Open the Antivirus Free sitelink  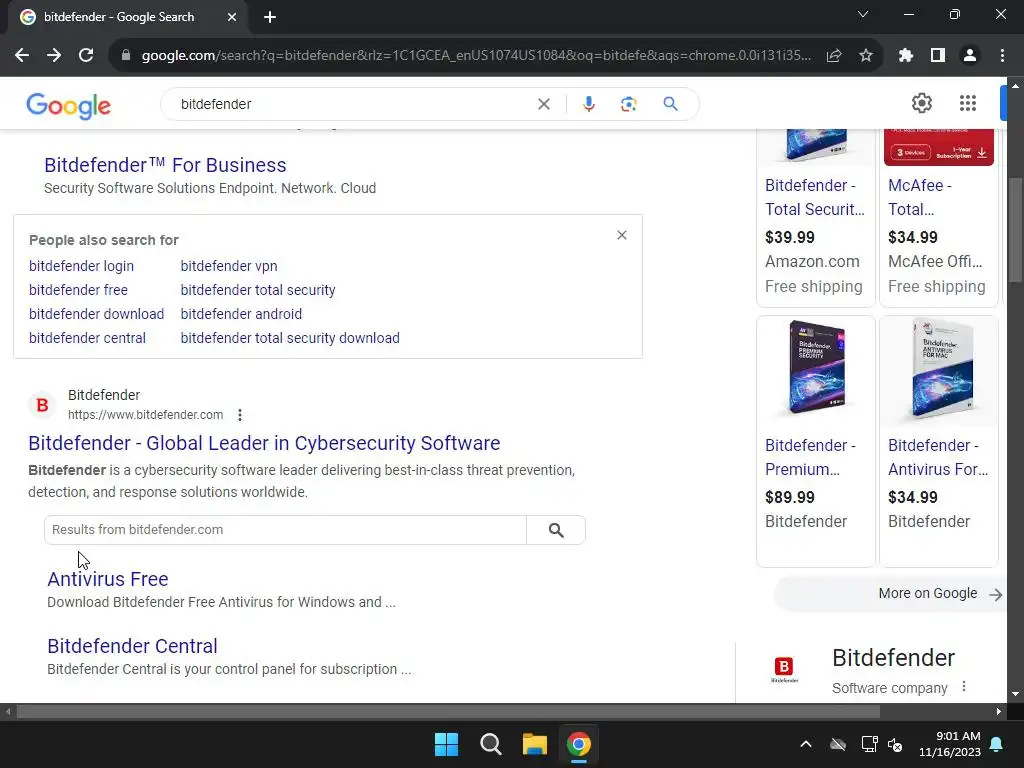pos(108,579)
